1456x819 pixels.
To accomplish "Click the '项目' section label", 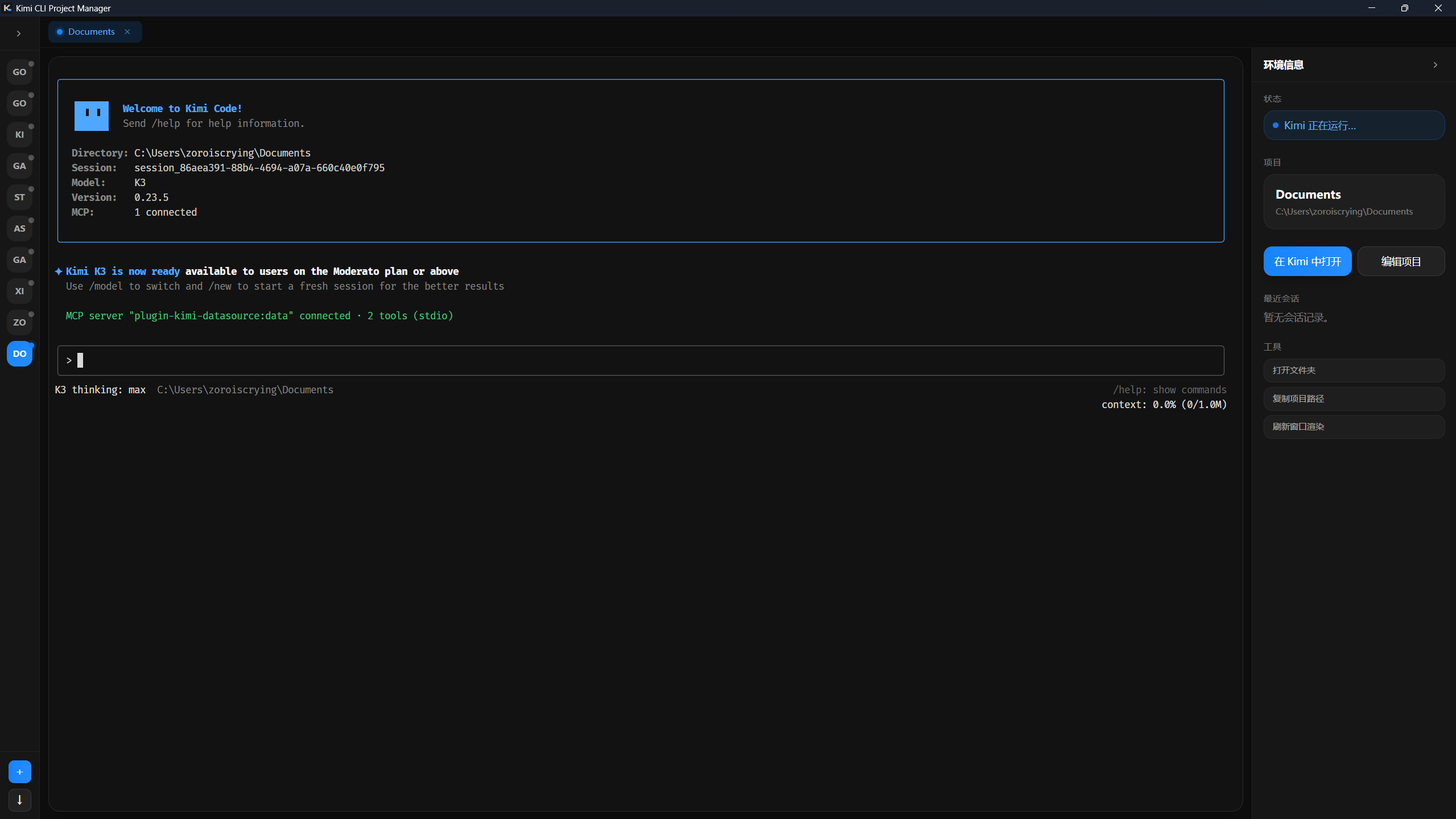I will pos(1273,163).
